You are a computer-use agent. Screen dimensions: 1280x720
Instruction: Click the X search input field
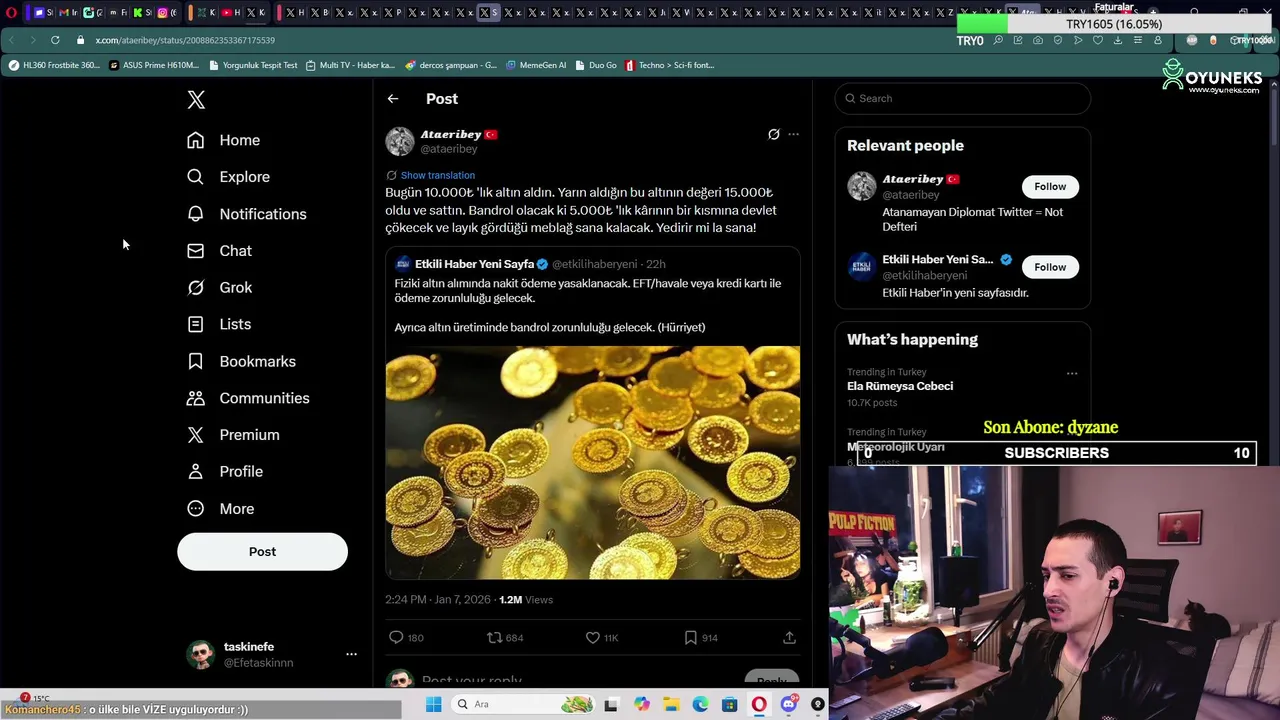coord(963,98)
